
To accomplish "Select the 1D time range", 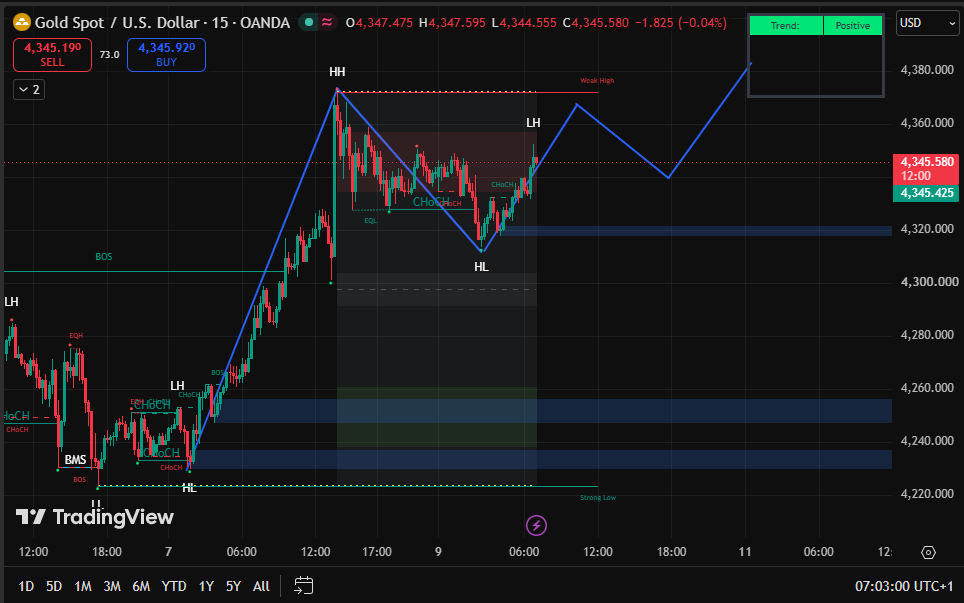I will tap(26, 586).
